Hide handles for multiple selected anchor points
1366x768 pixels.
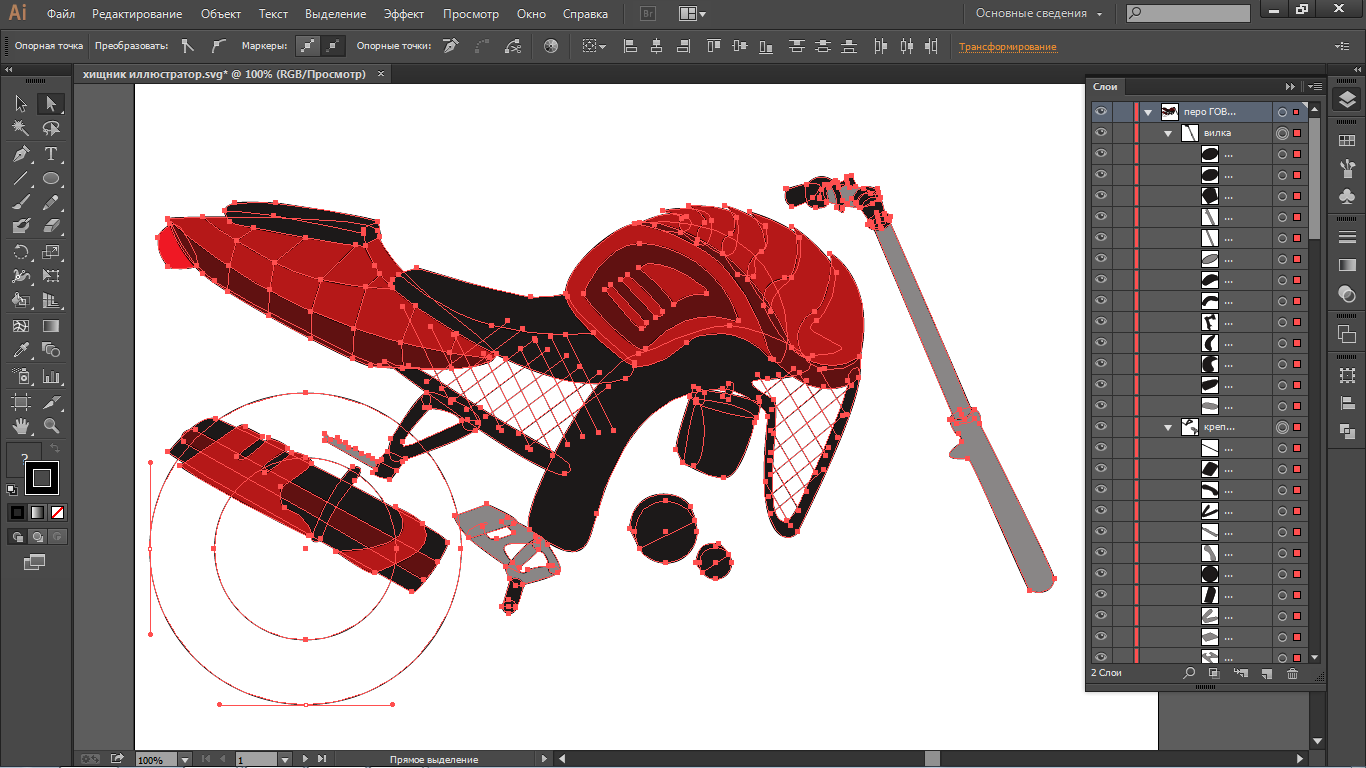pos(334,46)
